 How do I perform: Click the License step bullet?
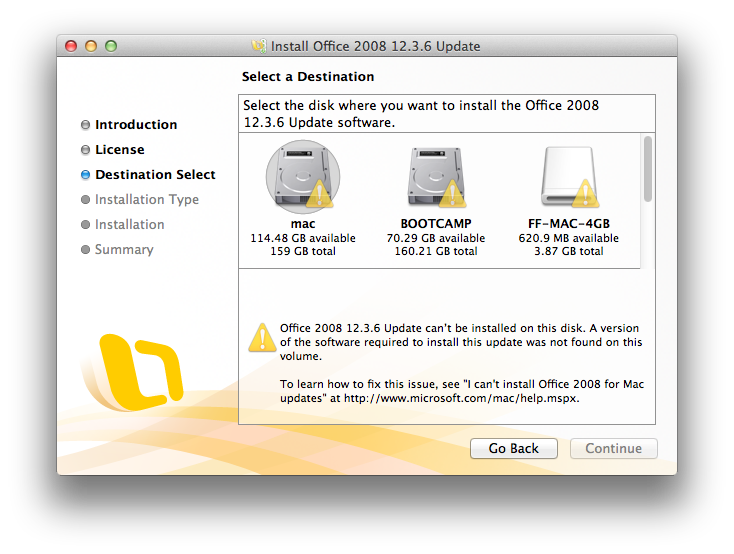pos(85,150)
